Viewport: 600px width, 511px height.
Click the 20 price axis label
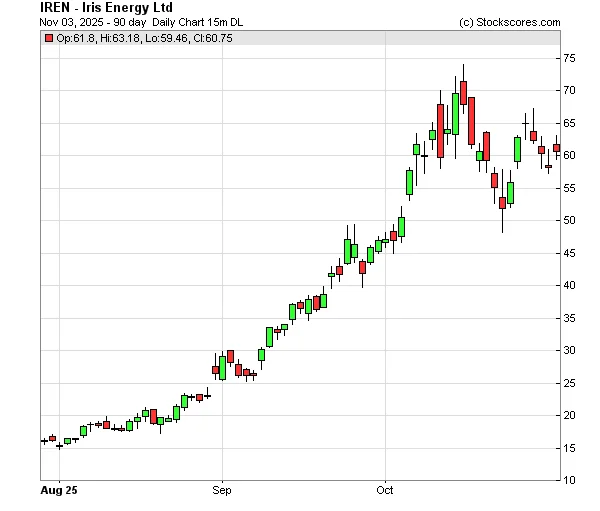tap(569, 415)
